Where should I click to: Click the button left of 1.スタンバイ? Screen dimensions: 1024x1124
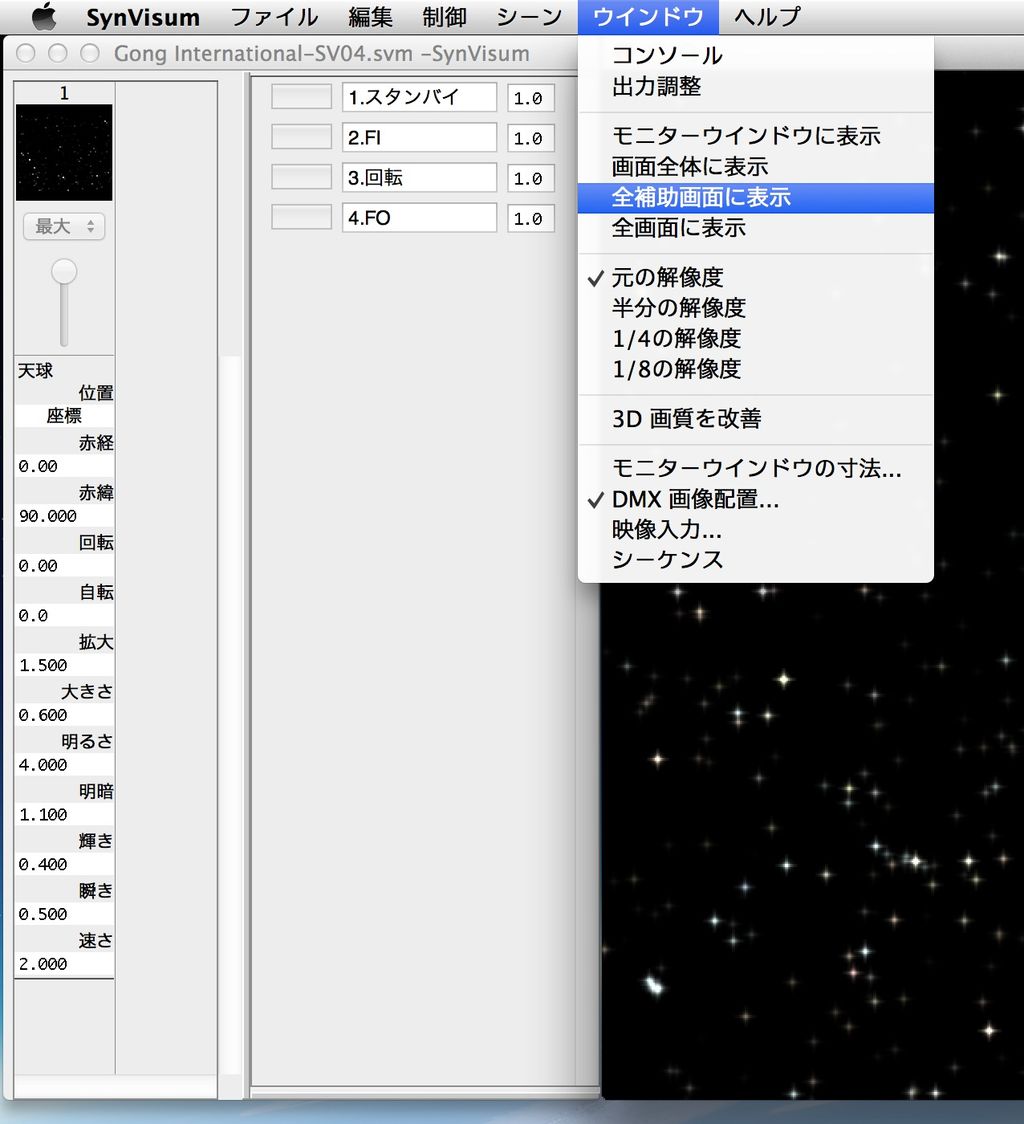(301, 97)
